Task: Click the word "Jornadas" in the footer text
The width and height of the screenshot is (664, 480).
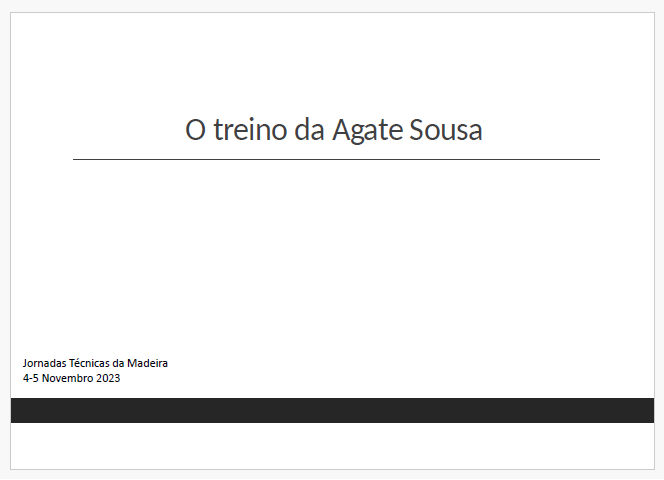Action: point(44,363)
